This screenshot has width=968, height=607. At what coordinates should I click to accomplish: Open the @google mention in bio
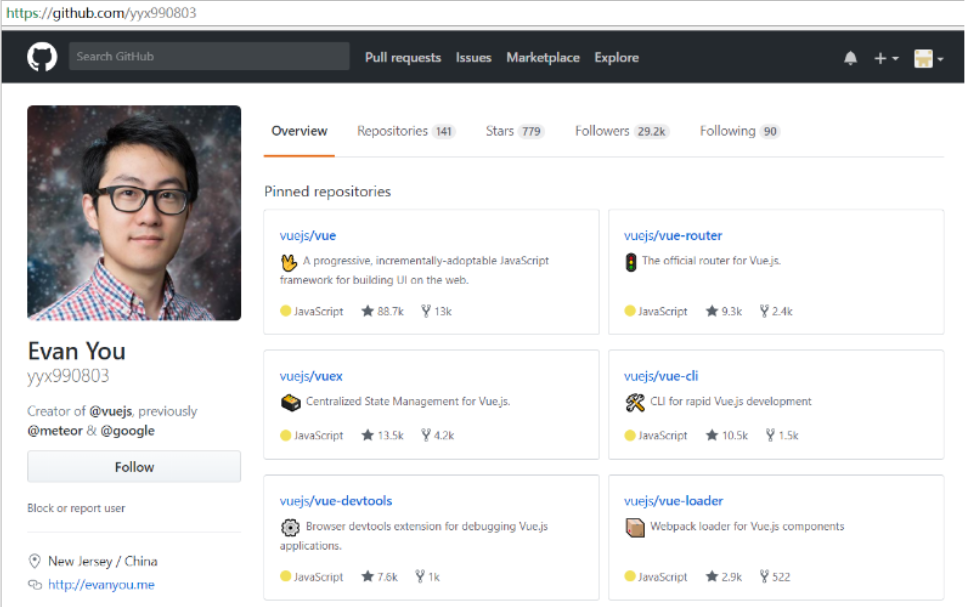point(128,430)
